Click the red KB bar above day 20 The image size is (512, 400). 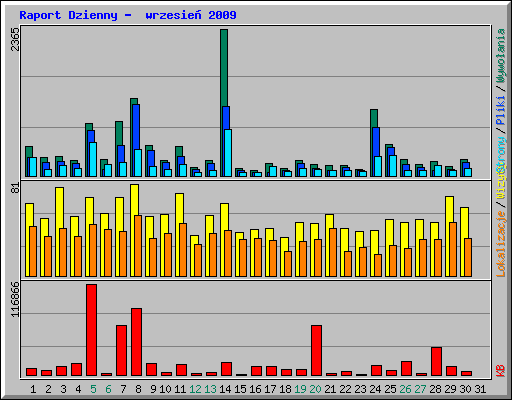(316, 351)
